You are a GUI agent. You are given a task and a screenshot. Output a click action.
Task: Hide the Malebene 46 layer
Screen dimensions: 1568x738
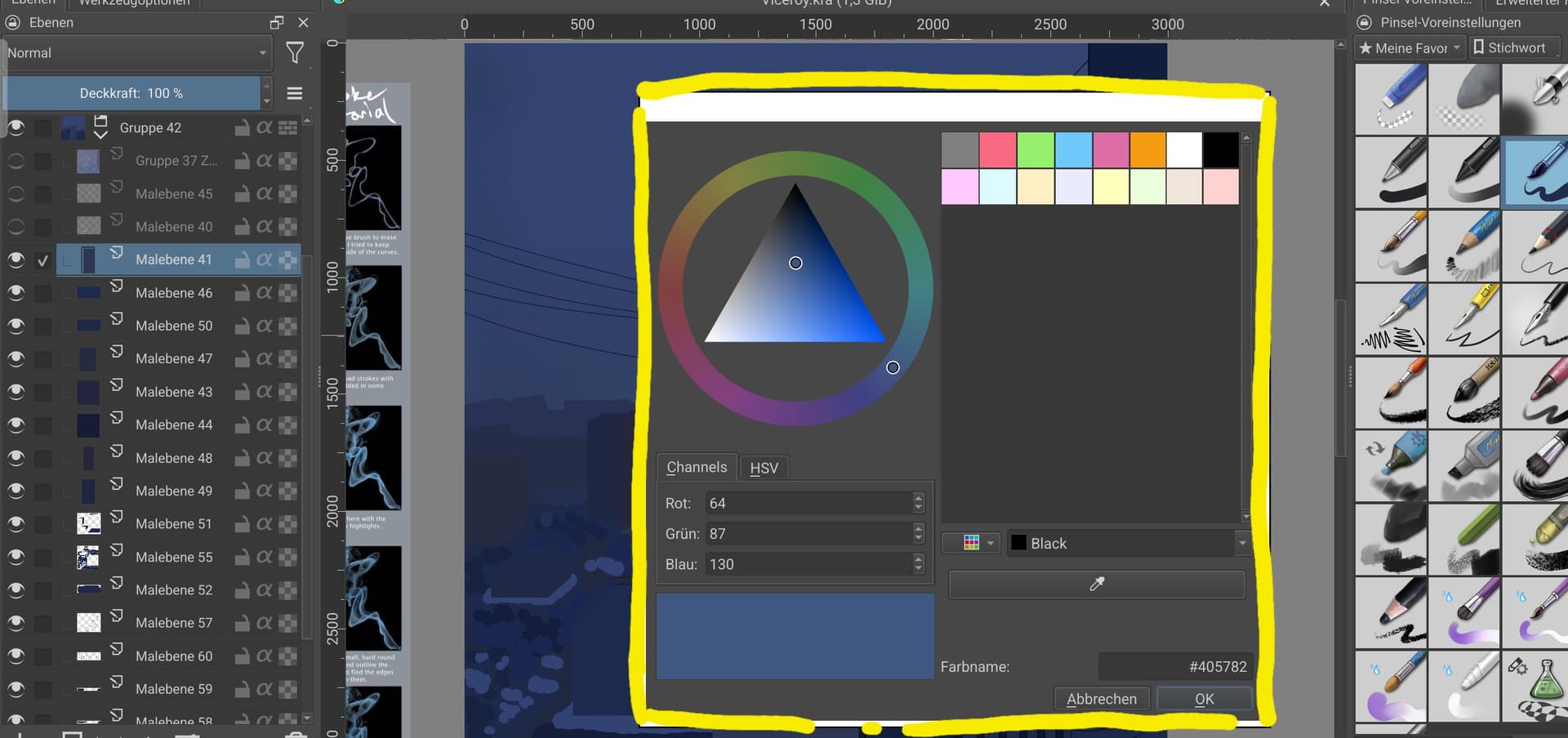click(16, 293)
